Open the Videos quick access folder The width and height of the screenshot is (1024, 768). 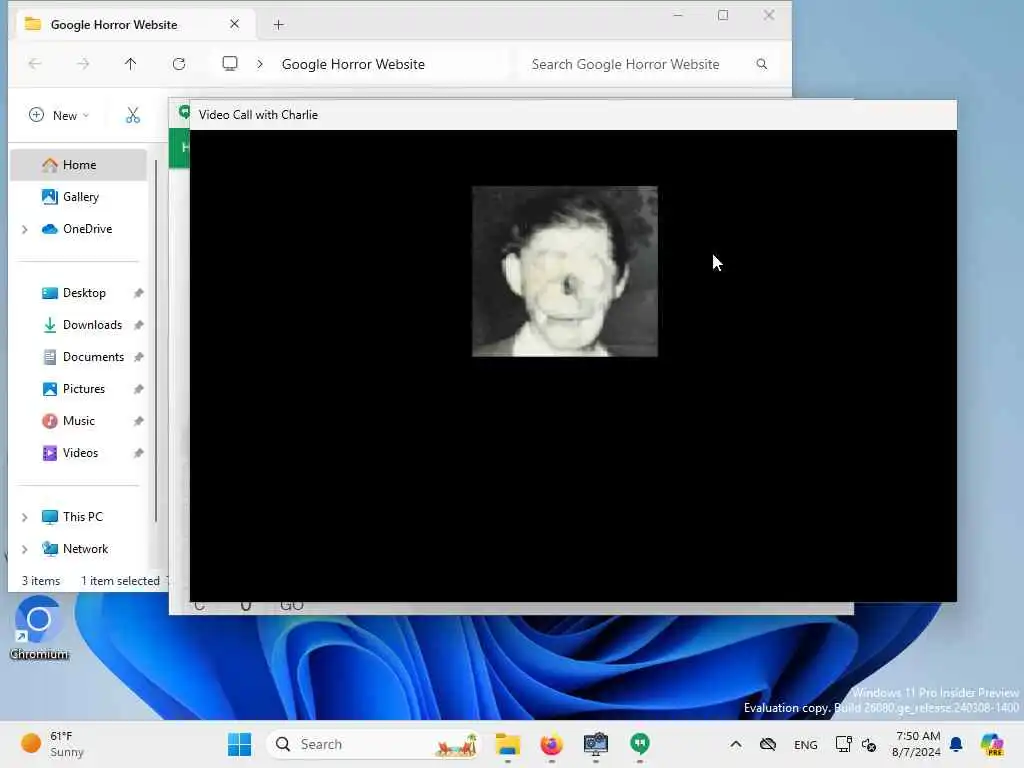[x=80, y=453]
